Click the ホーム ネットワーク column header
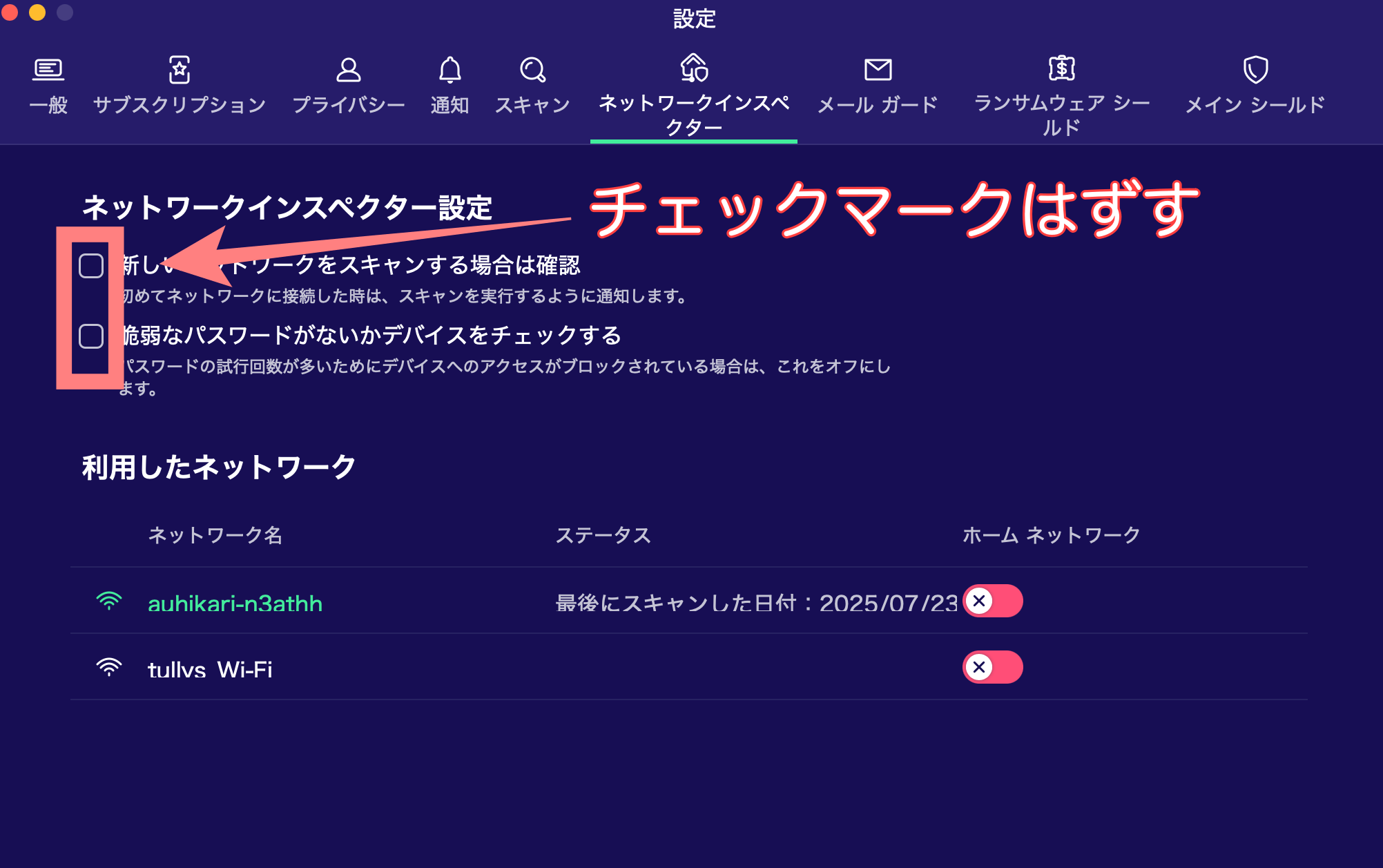 (x=1052, y=535)
